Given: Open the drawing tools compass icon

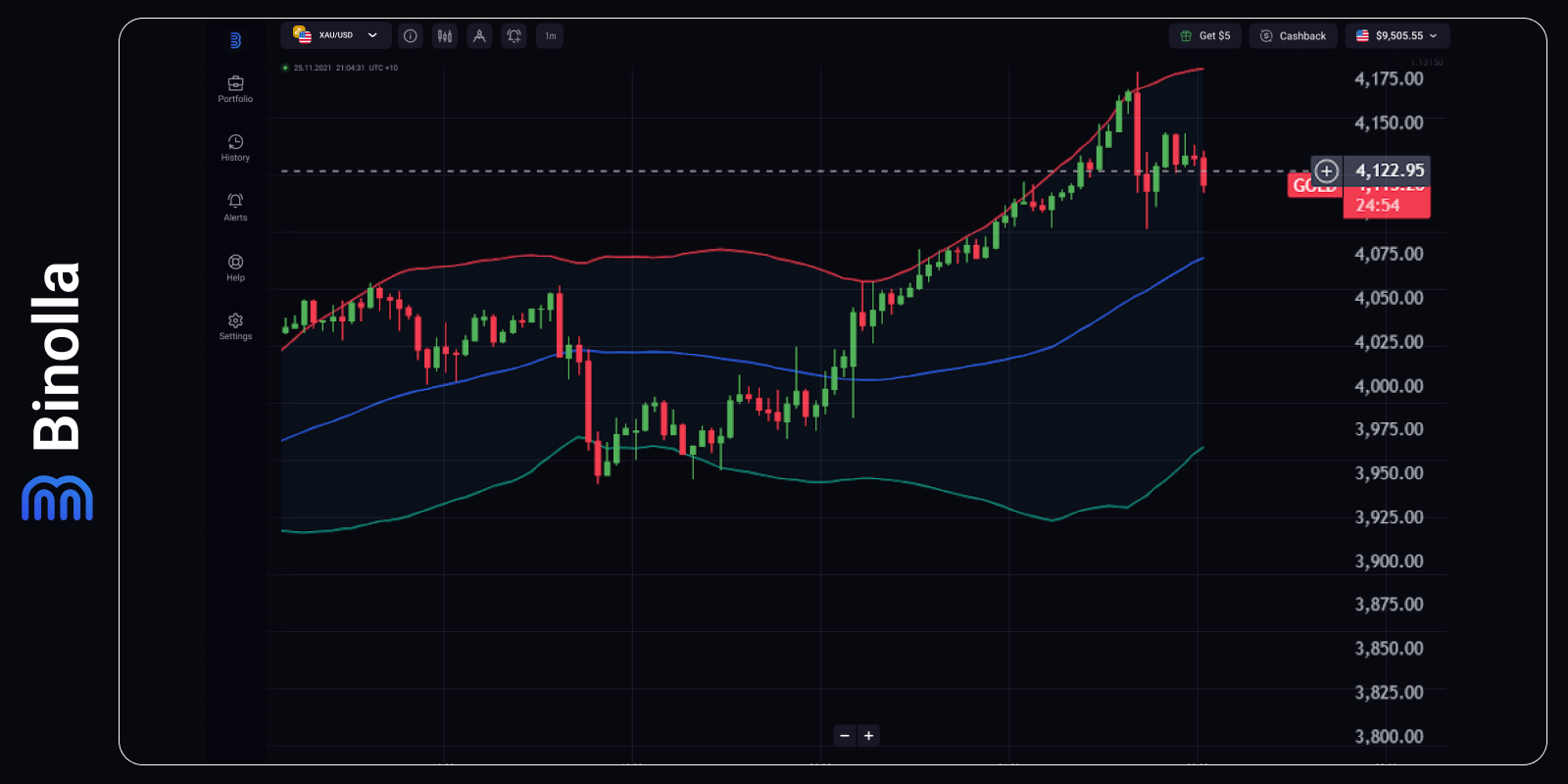Looking at the screenshot, I should point(479,36).
